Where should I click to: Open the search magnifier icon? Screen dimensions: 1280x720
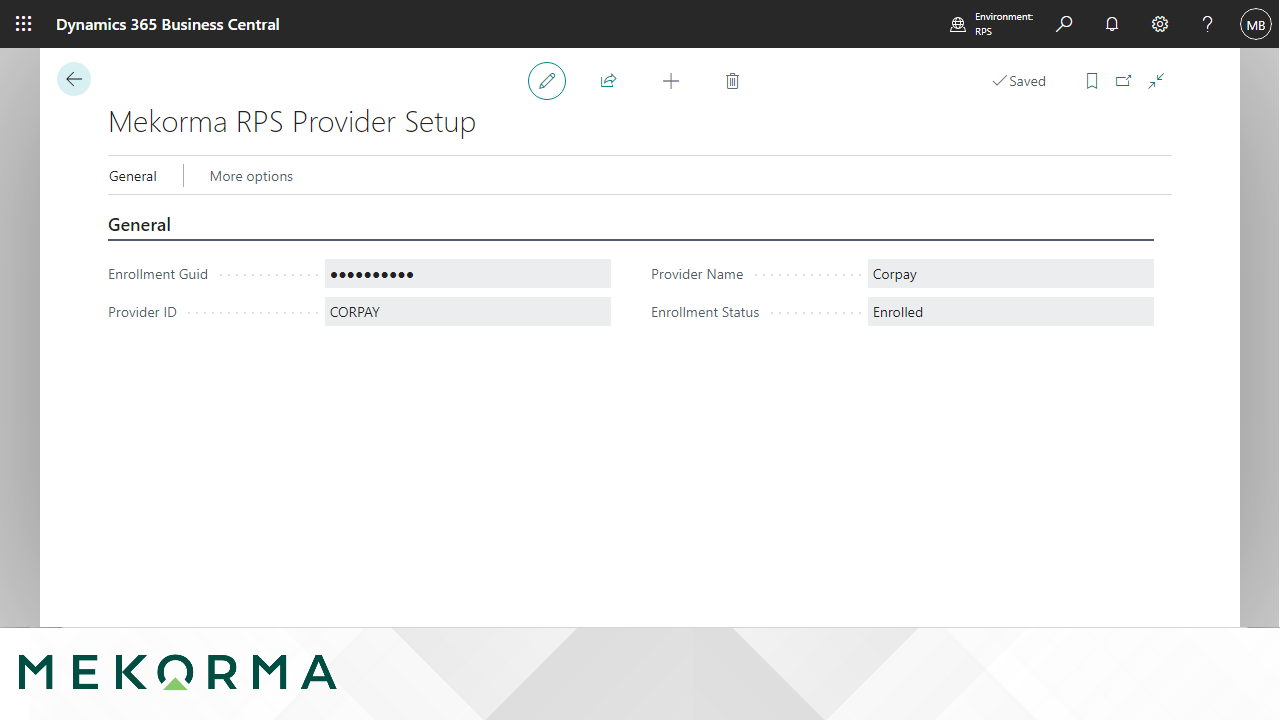1064,24
